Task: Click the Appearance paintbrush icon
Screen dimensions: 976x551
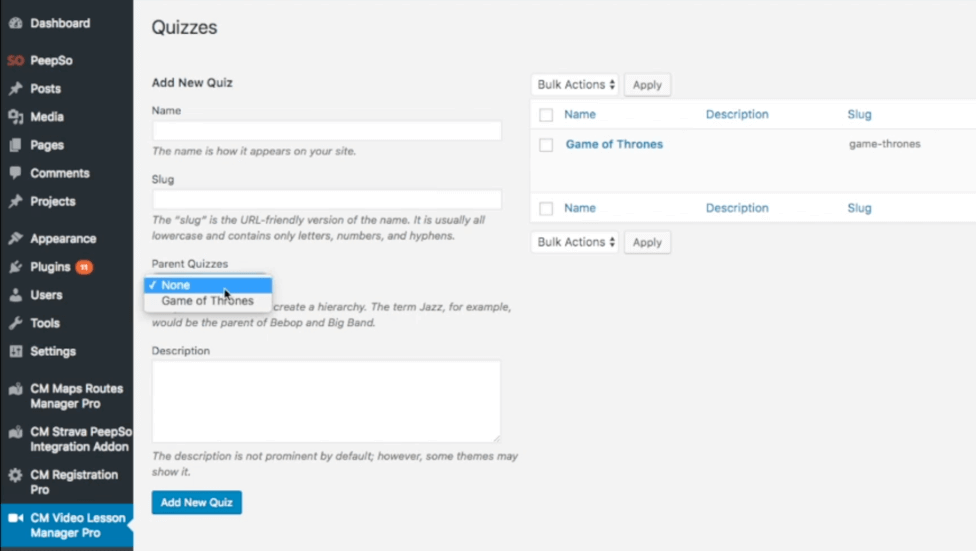Action: (x=15, y=239)
